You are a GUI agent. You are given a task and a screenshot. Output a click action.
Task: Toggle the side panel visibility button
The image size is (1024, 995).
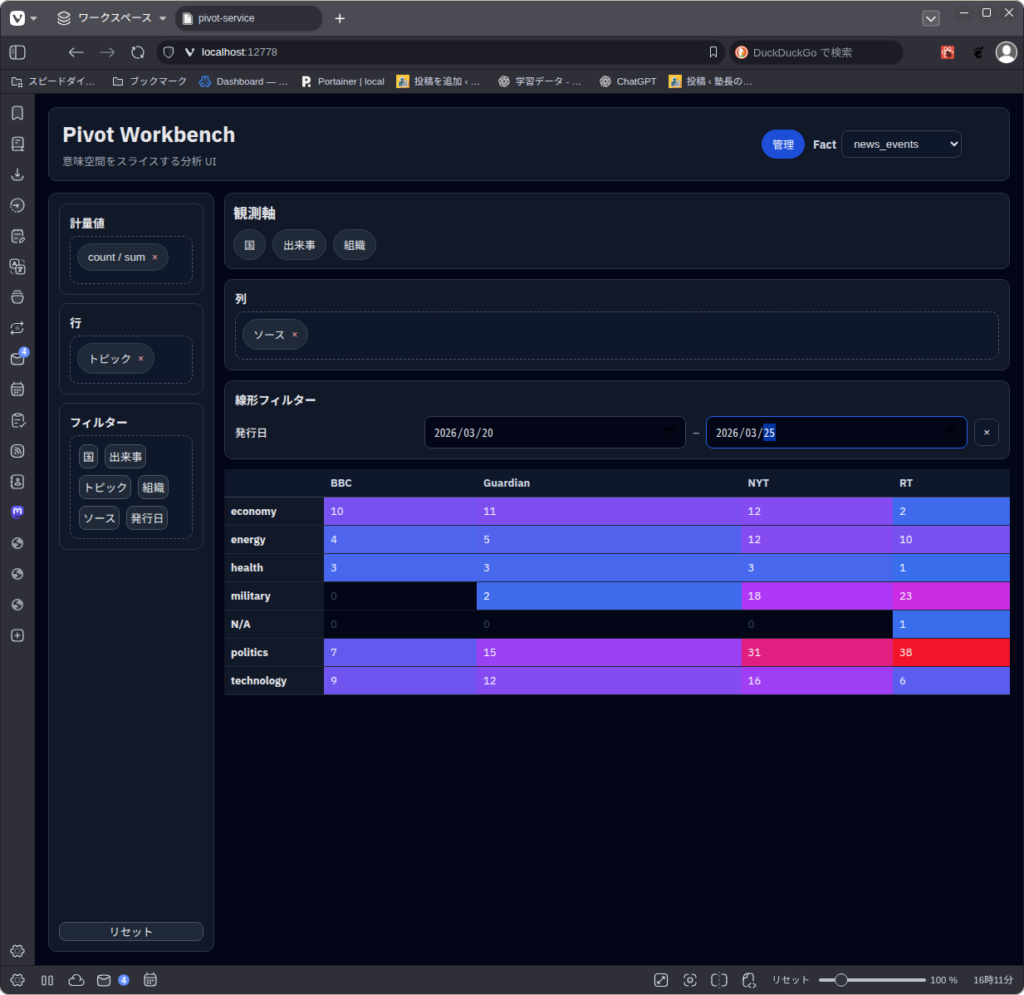(17, 52)
